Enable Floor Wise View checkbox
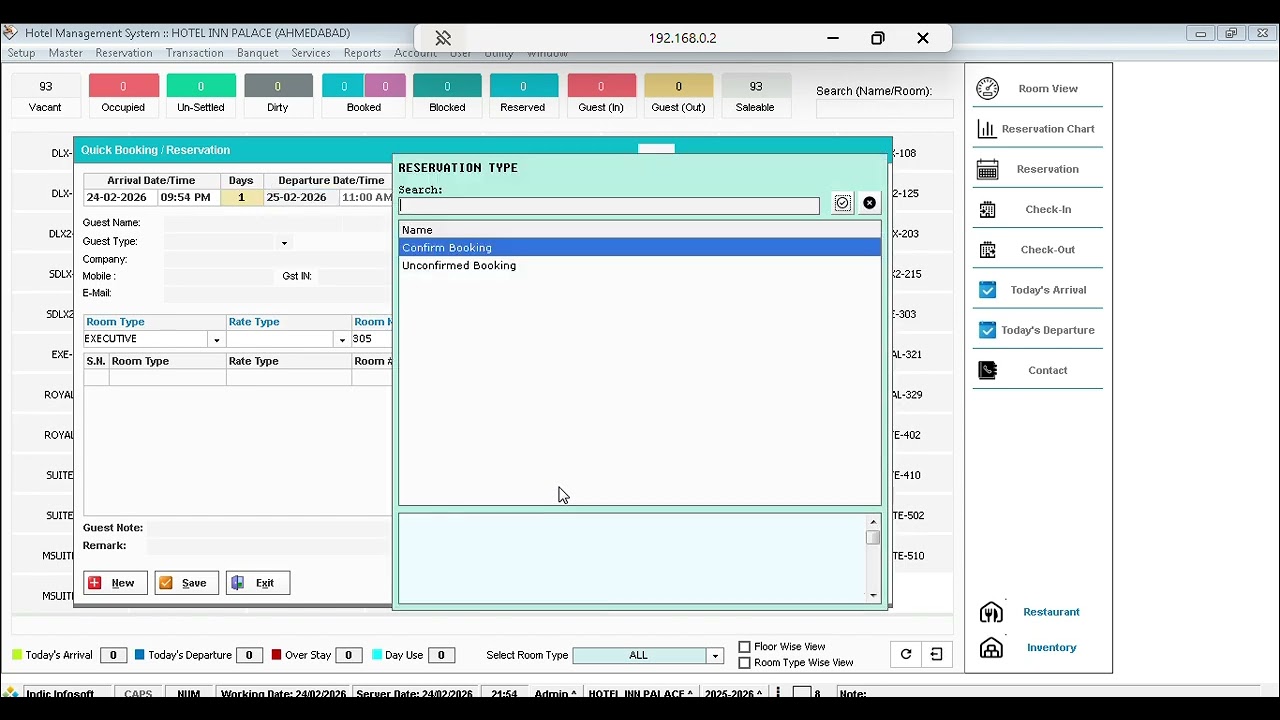 tap(744, 647)
